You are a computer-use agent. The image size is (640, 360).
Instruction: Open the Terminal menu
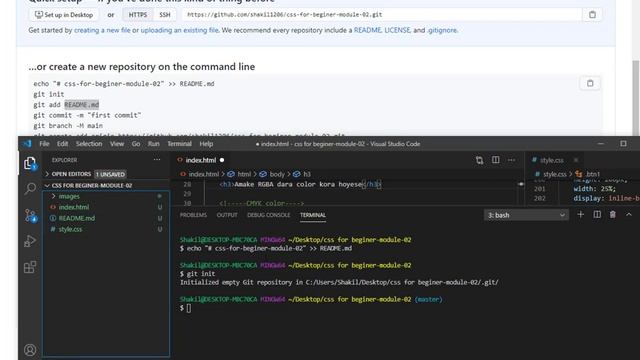[179, 144]
